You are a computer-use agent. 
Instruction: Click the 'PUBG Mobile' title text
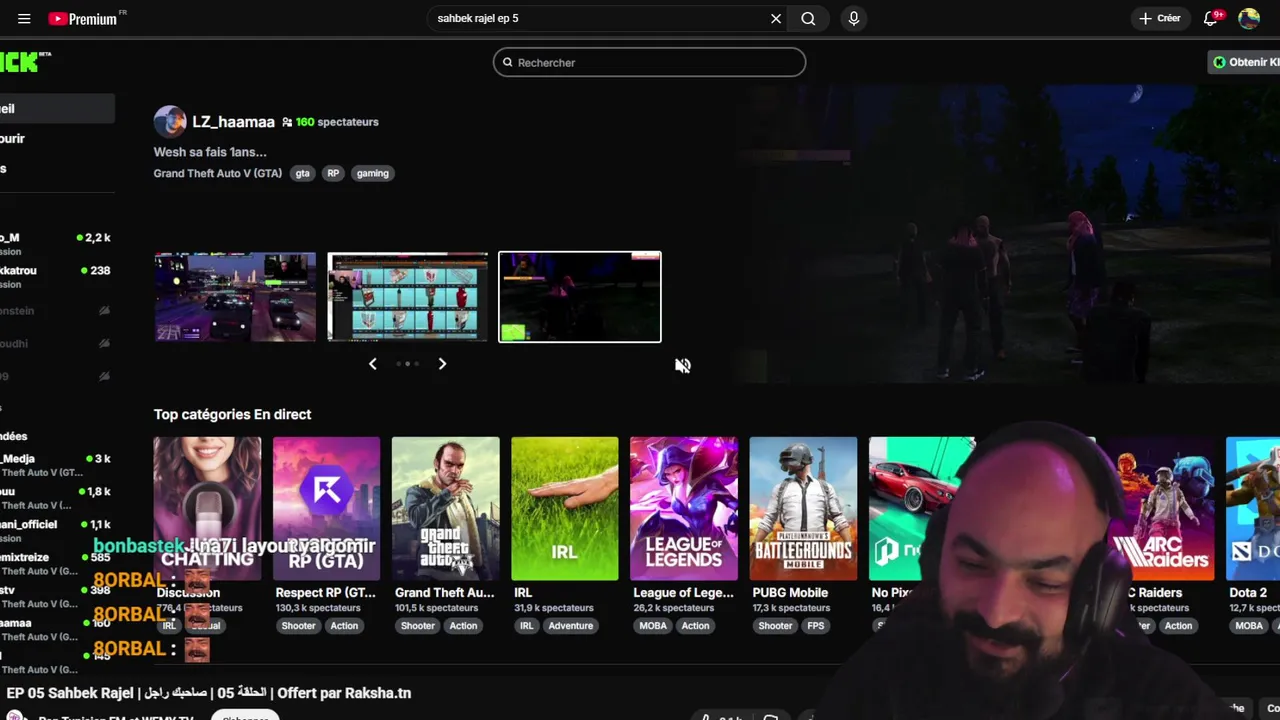tap(790, 592)
